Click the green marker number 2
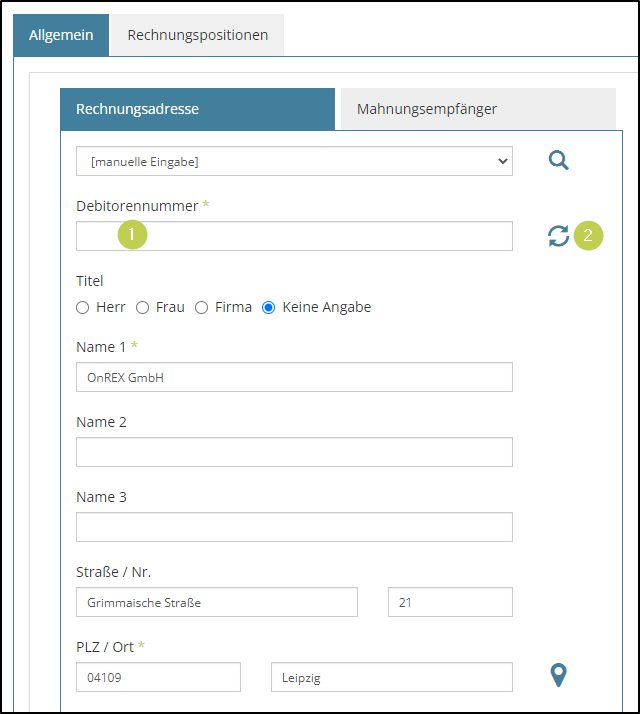This screenshot has width=640, height=714. [x=588, y=236]
